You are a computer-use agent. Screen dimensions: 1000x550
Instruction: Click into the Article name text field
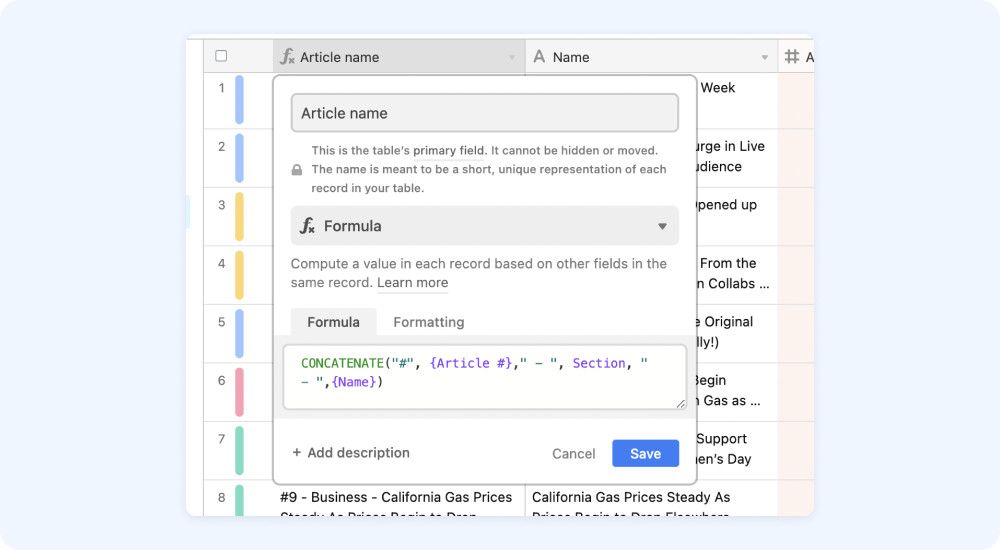pyautogui.click(x=484, y=113)
